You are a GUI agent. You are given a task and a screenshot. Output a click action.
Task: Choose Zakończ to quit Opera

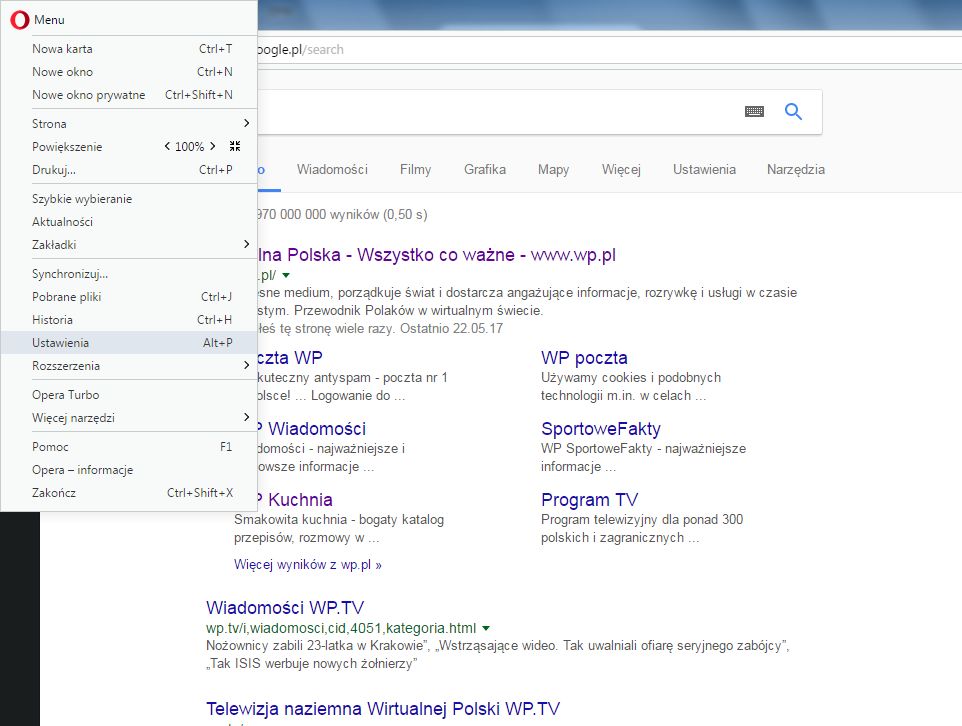click(x=129, y=493)
